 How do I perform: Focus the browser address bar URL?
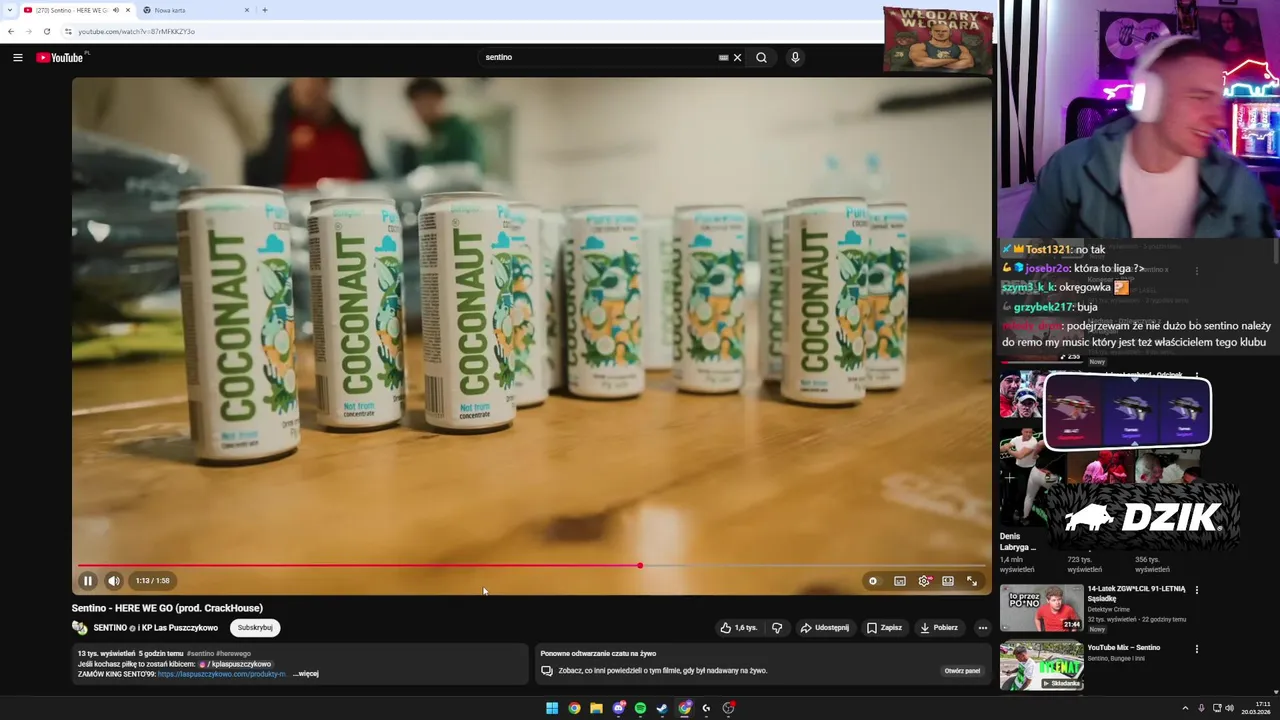click(137, 31)
